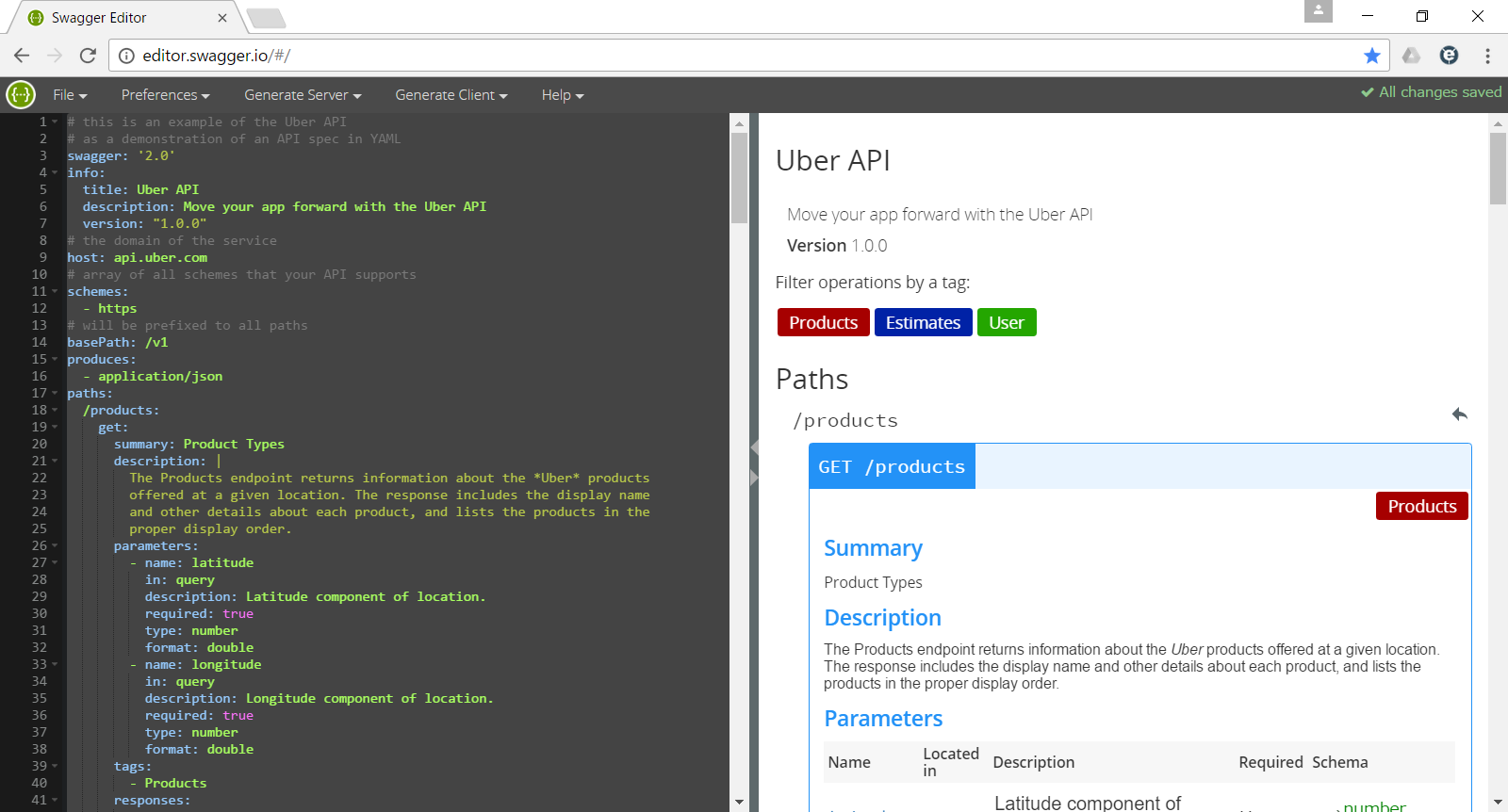
Task: Click the Uber API preview title
Action: [833, 160]
